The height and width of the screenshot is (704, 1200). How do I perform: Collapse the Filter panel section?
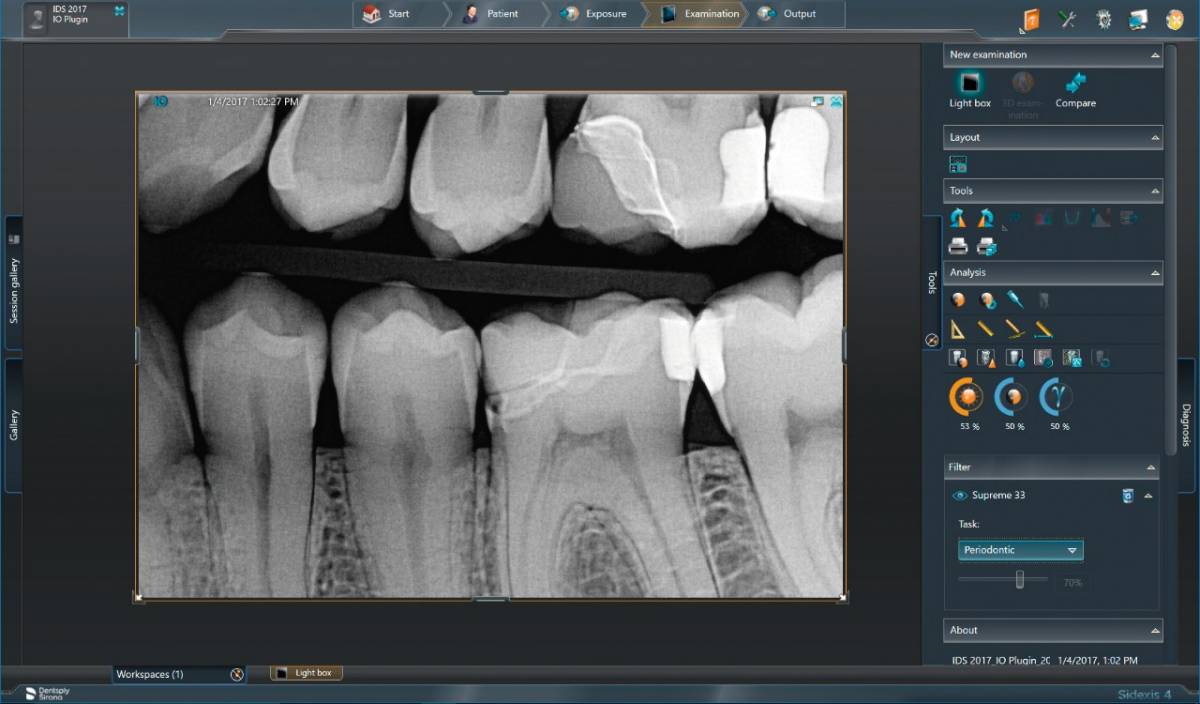coord(1151,467)
